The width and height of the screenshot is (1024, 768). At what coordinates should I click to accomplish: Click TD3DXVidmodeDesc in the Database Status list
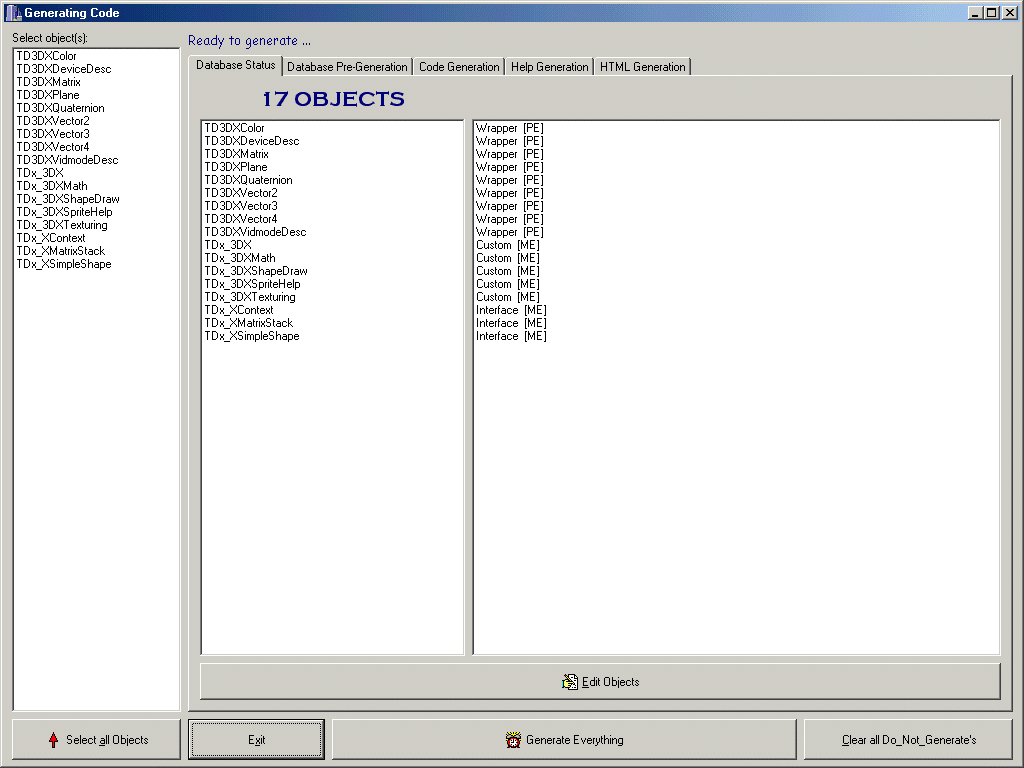255,232
